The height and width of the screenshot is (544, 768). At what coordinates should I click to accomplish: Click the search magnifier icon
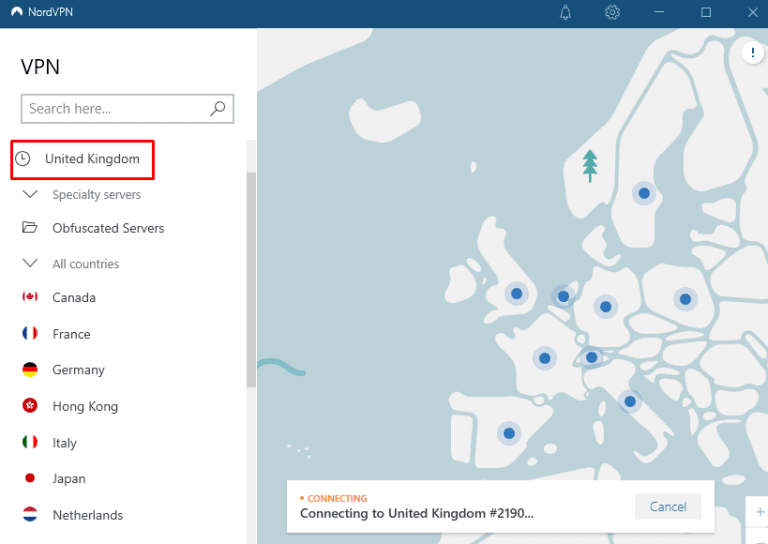point(218,109)
